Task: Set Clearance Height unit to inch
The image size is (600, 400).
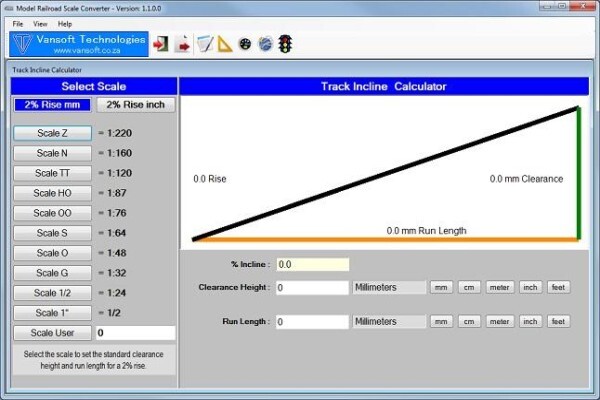Action: pos(530,287)
